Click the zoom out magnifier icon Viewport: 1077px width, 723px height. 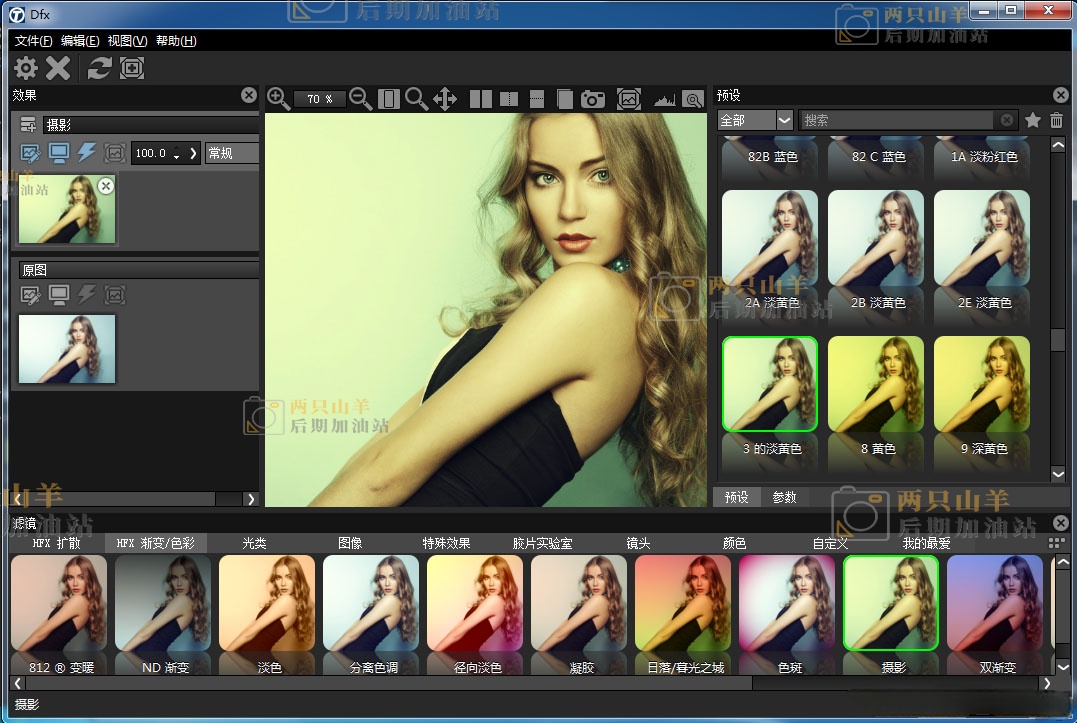coord(361,98)
